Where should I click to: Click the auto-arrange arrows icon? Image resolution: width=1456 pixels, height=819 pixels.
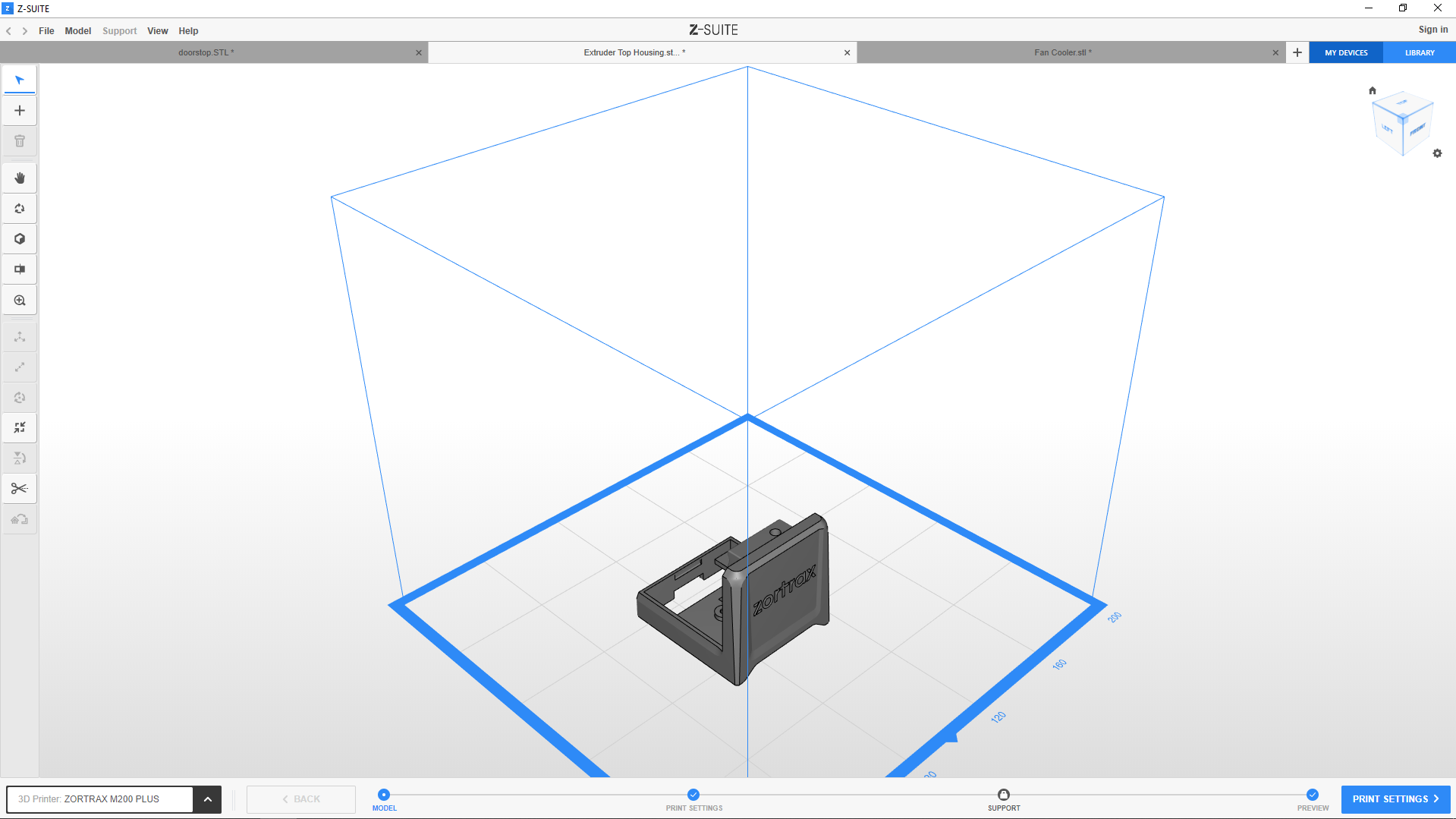click(20, 428)
